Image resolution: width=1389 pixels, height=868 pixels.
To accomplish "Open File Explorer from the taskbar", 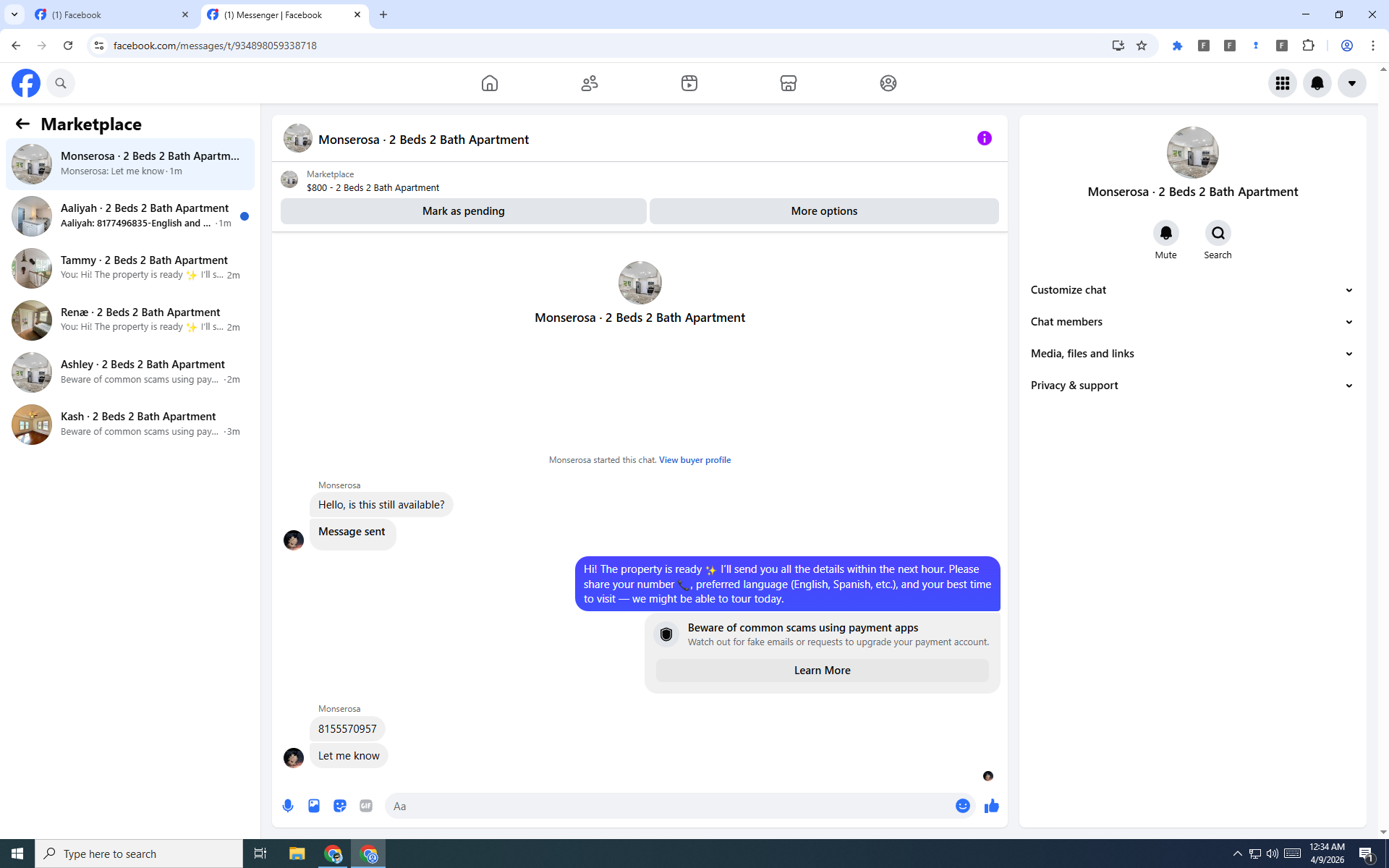I will [x=297, y=854].
